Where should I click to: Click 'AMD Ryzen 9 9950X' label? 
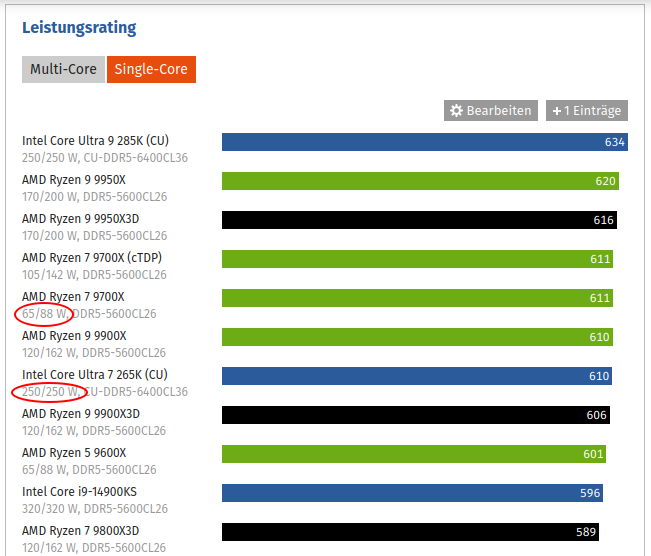(x=73, y=180)
